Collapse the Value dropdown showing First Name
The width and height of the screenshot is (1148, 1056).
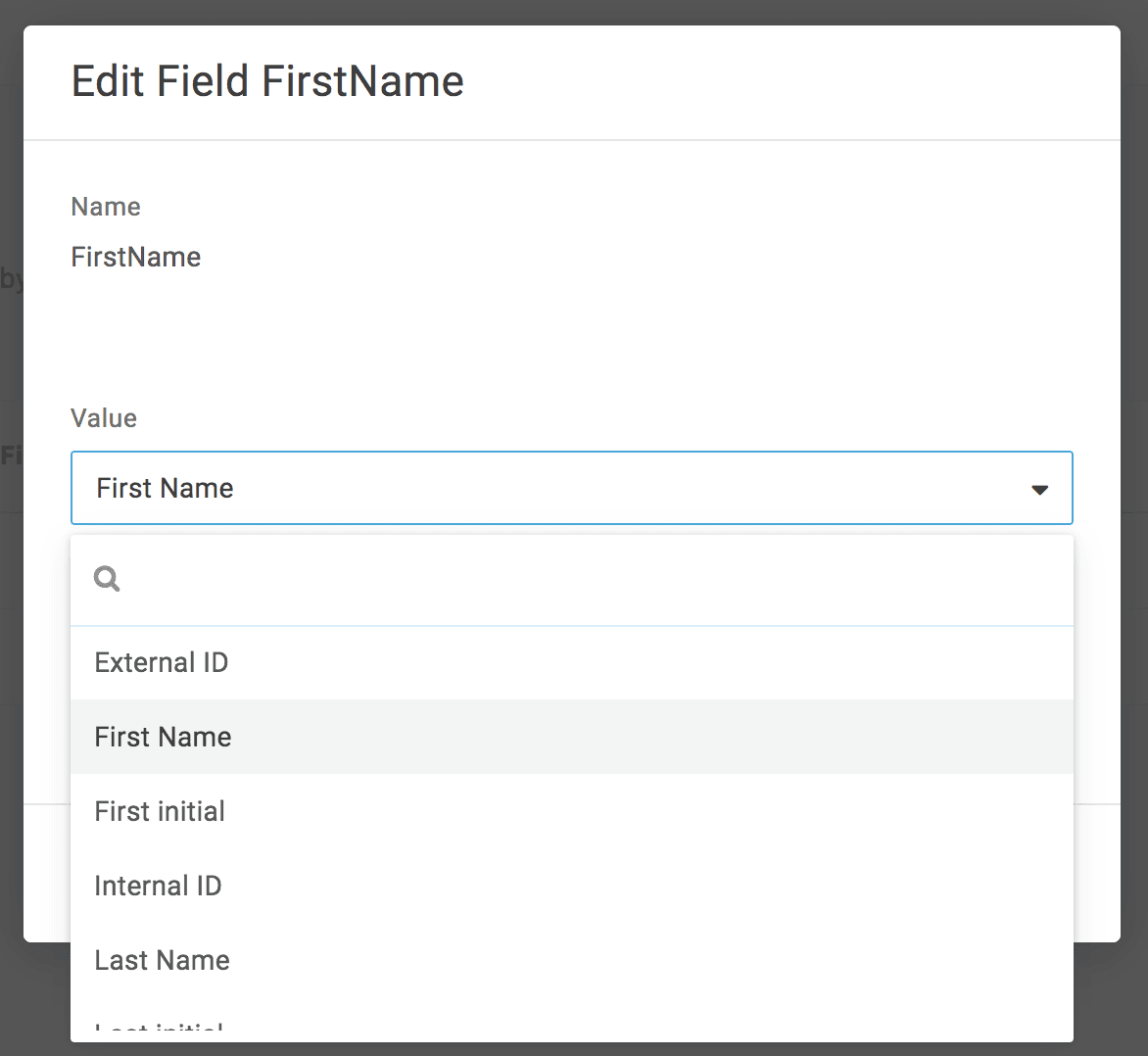click(x=570, y=488)
